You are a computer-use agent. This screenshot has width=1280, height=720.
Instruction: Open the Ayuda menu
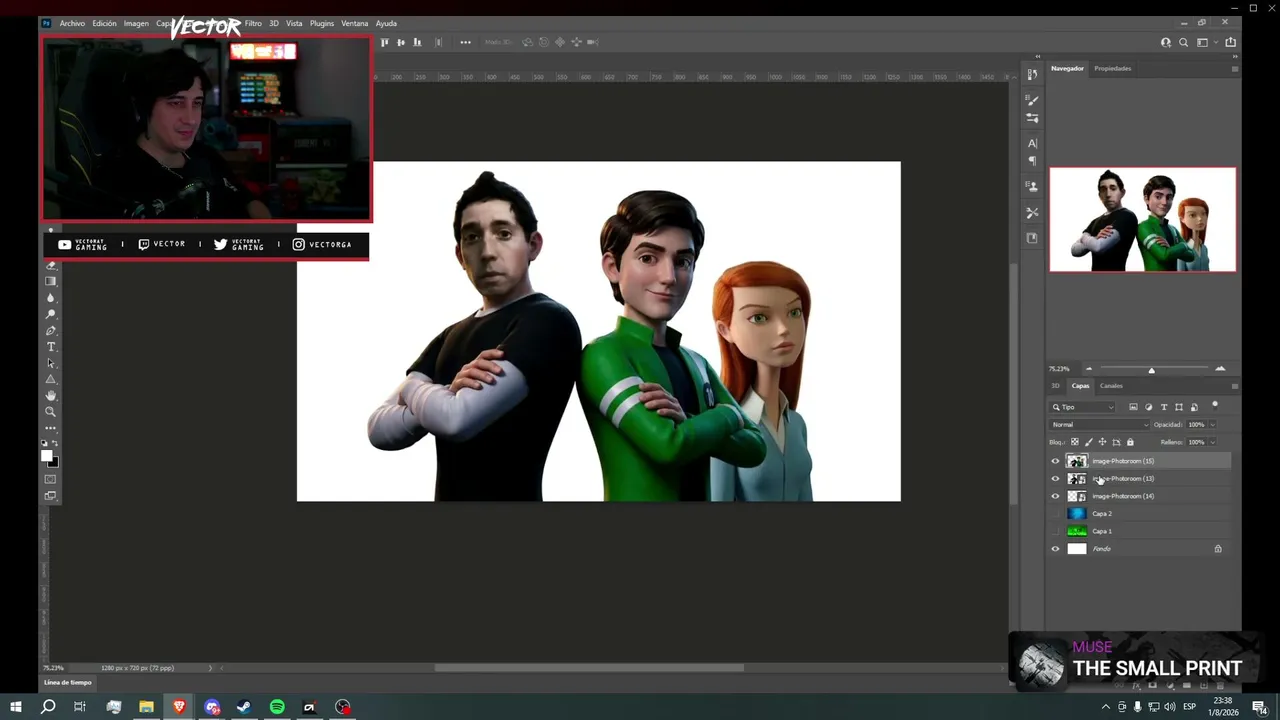click(x=386, y=23)
